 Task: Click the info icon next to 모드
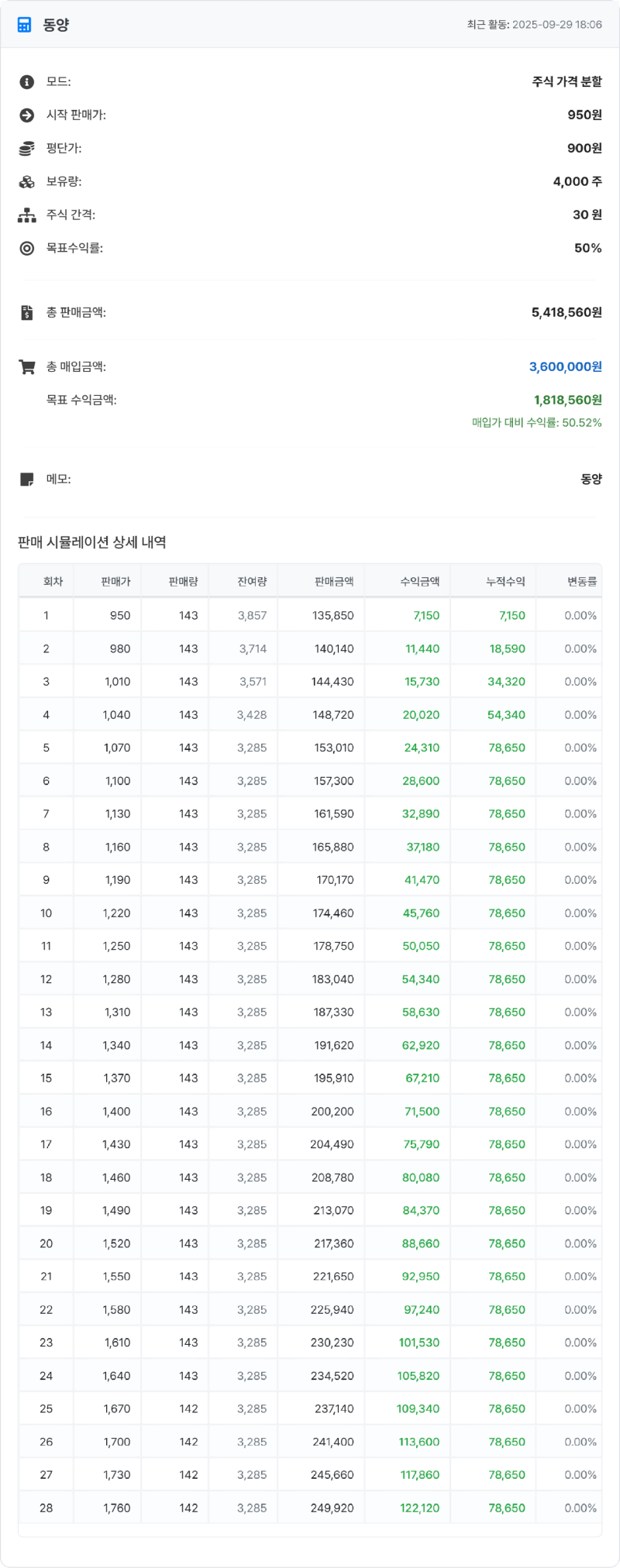(26, 82)
